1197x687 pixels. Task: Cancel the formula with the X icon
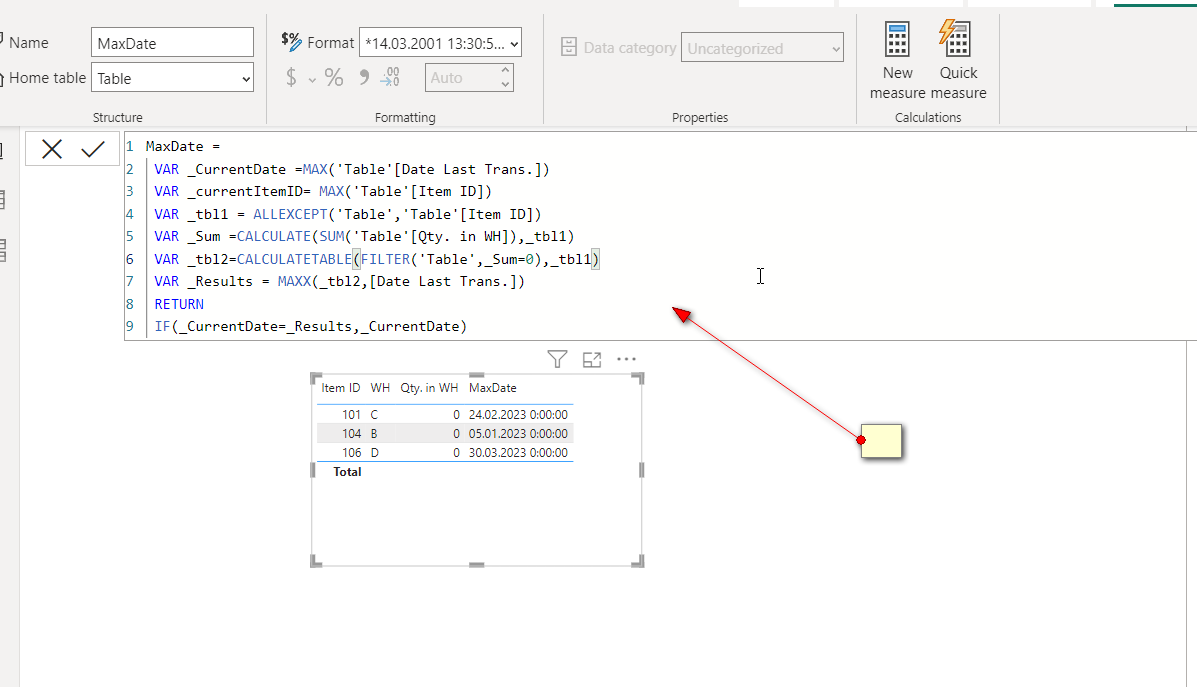(52, 149)
